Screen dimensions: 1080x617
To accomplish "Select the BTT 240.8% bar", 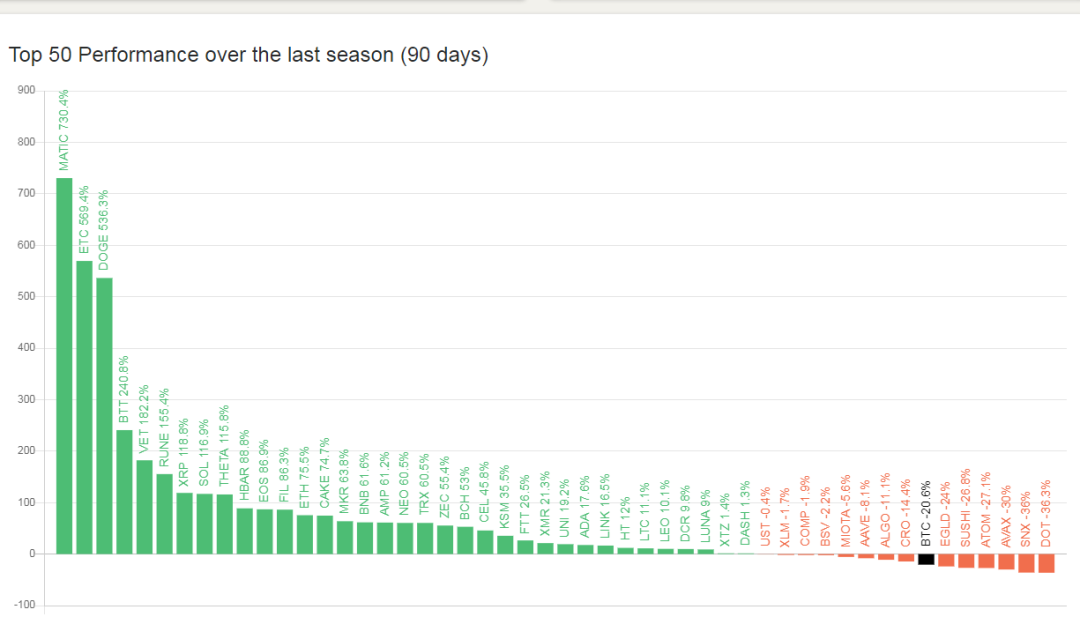I will point(124,492).
